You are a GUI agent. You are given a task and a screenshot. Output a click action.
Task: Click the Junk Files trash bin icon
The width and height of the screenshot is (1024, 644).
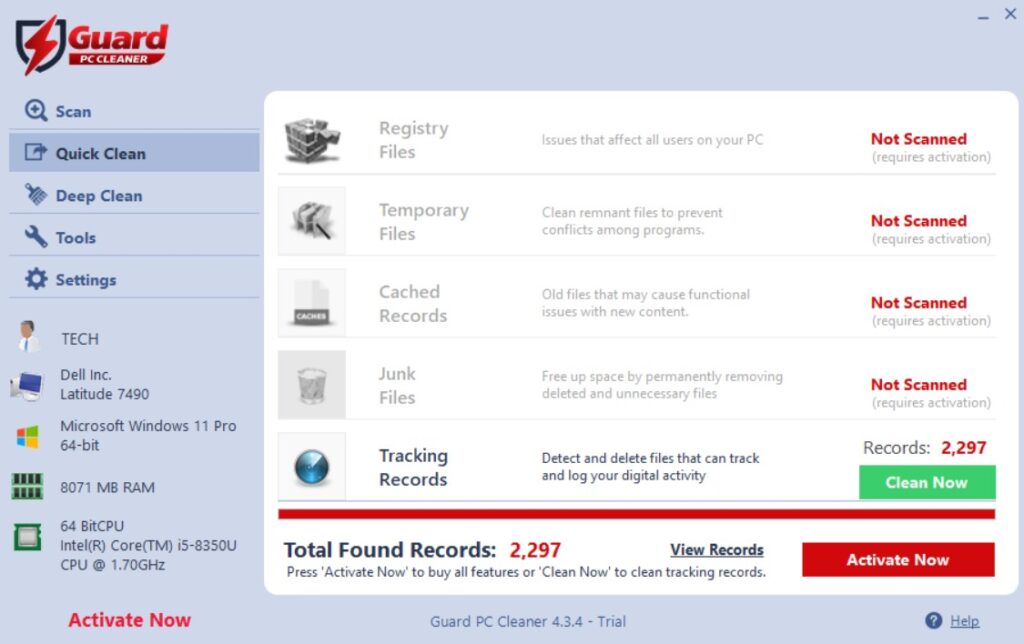click(312, 385)
